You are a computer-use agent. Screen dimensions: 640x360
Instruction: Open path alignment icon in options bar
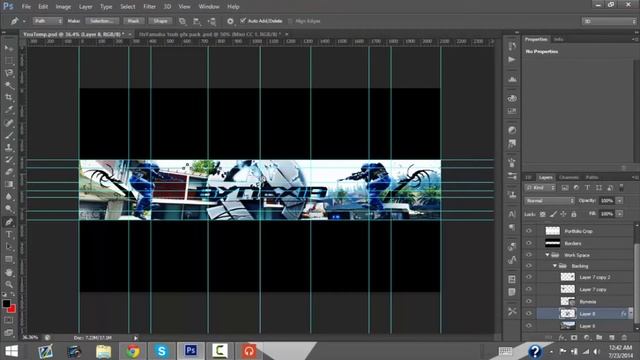(x=197, y=21)
